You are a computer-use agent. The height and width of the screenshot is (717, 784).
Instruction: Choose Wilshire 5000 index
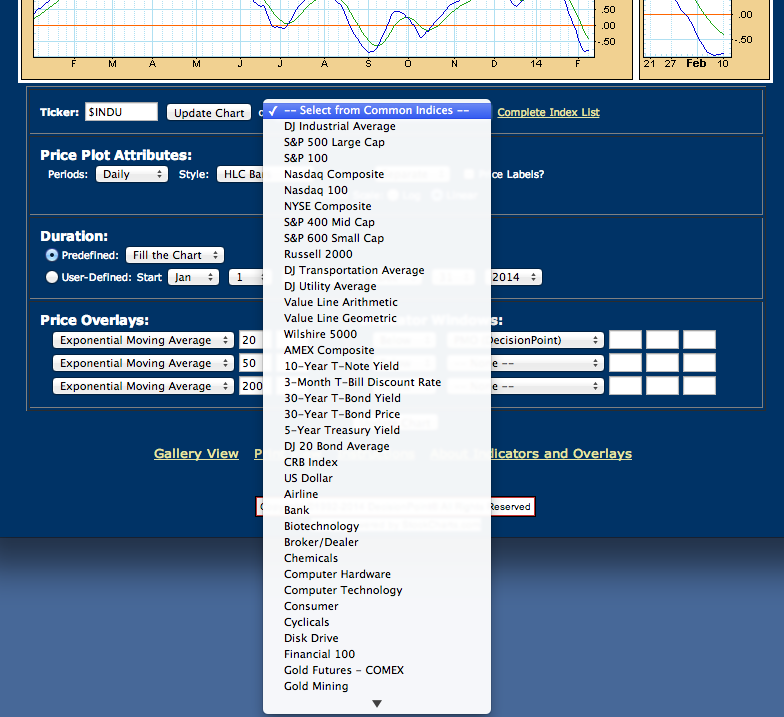coord(320,334)
